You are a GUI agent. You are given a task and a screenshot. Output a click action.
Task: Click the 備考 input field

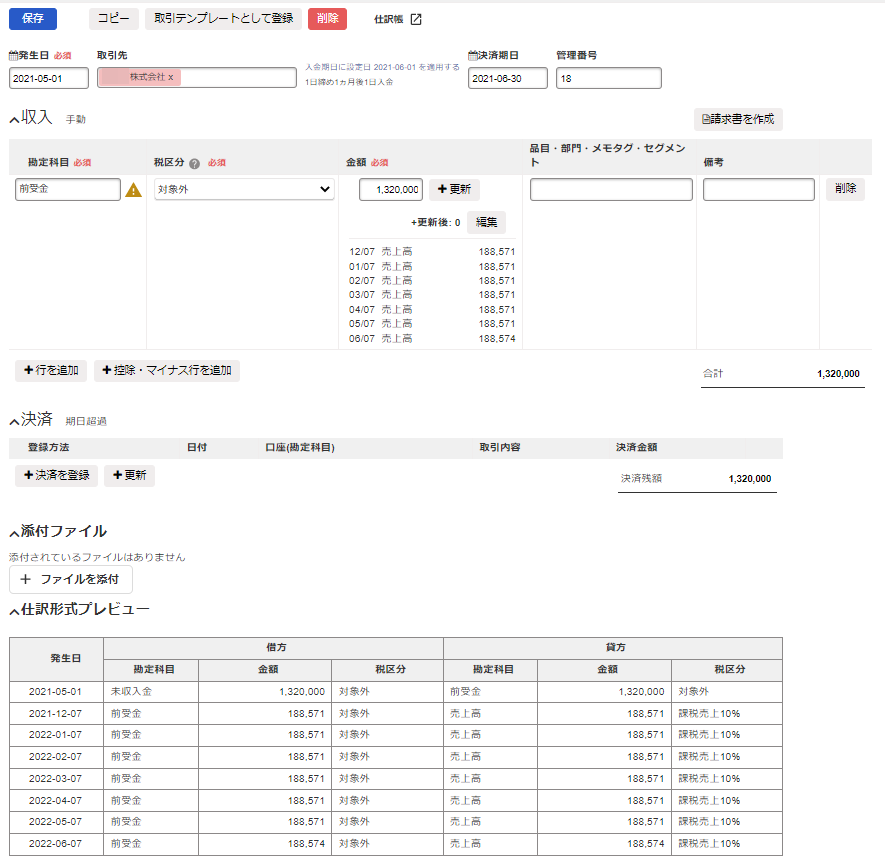[759, 190]
